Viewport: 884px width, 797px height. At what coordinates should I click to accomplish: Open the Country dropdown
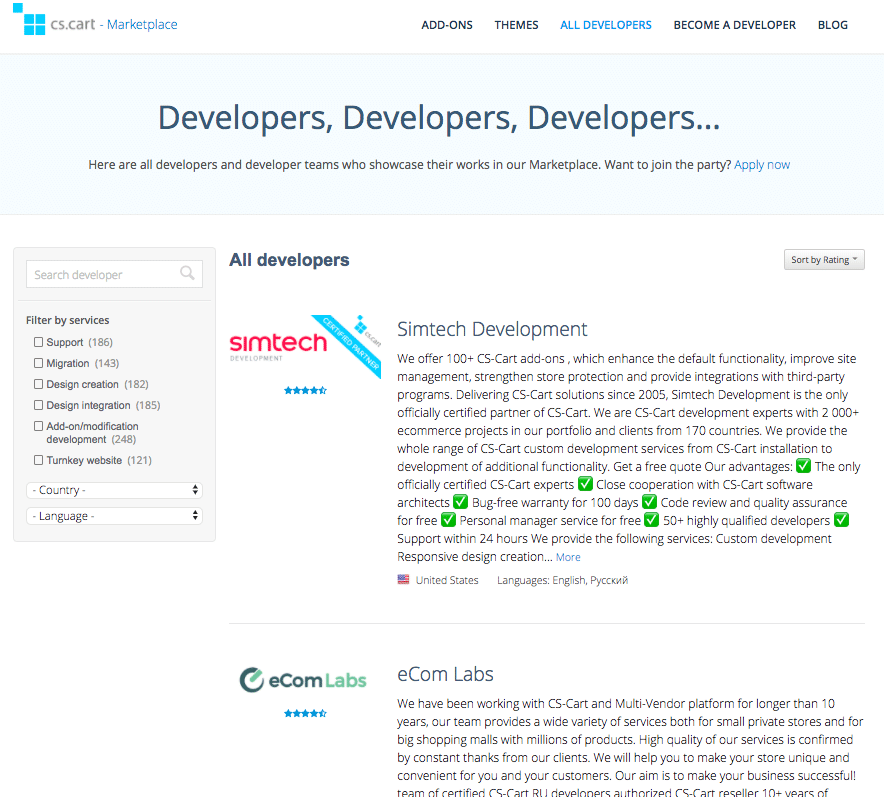click(113, 490)
